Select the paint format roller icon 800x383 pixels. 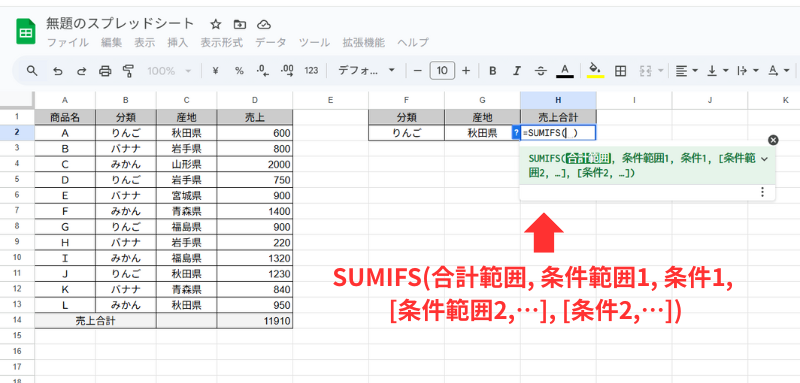click(x=128, y=70)
